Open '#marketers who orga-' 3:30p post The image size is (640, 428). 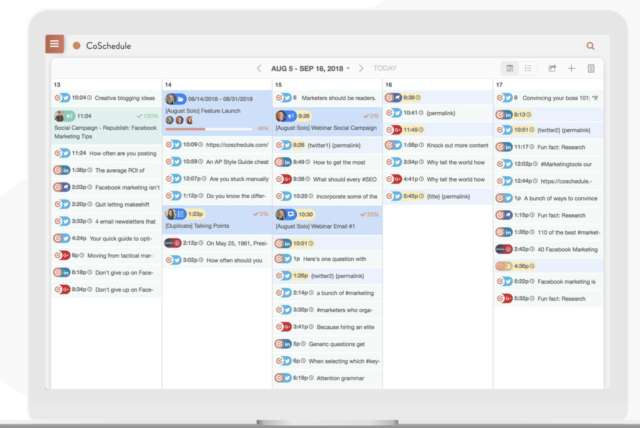click(x=327, y=310)
